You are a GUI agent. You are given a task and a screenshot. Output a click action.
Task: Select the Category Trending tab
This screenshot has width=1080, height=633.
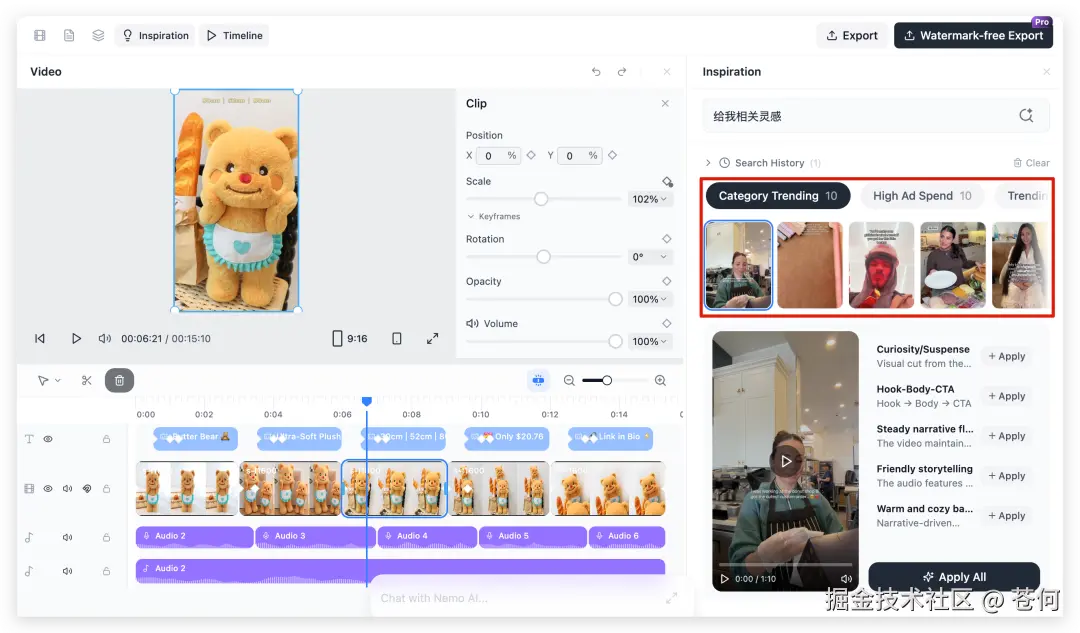pyautogui.click(x=778, y=196)
